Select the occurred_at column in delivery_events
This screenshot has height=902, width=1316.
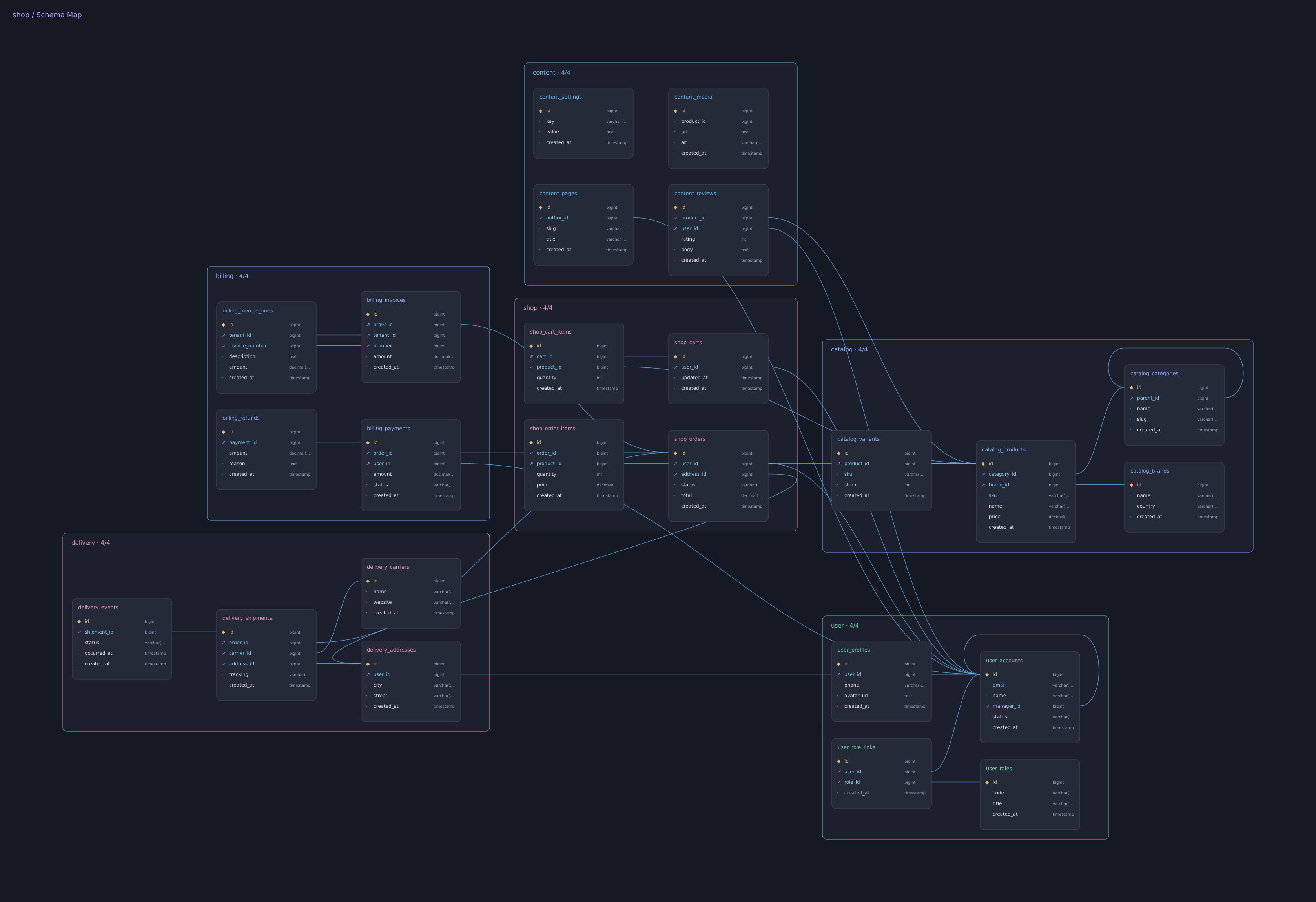(x=122, y=653)
